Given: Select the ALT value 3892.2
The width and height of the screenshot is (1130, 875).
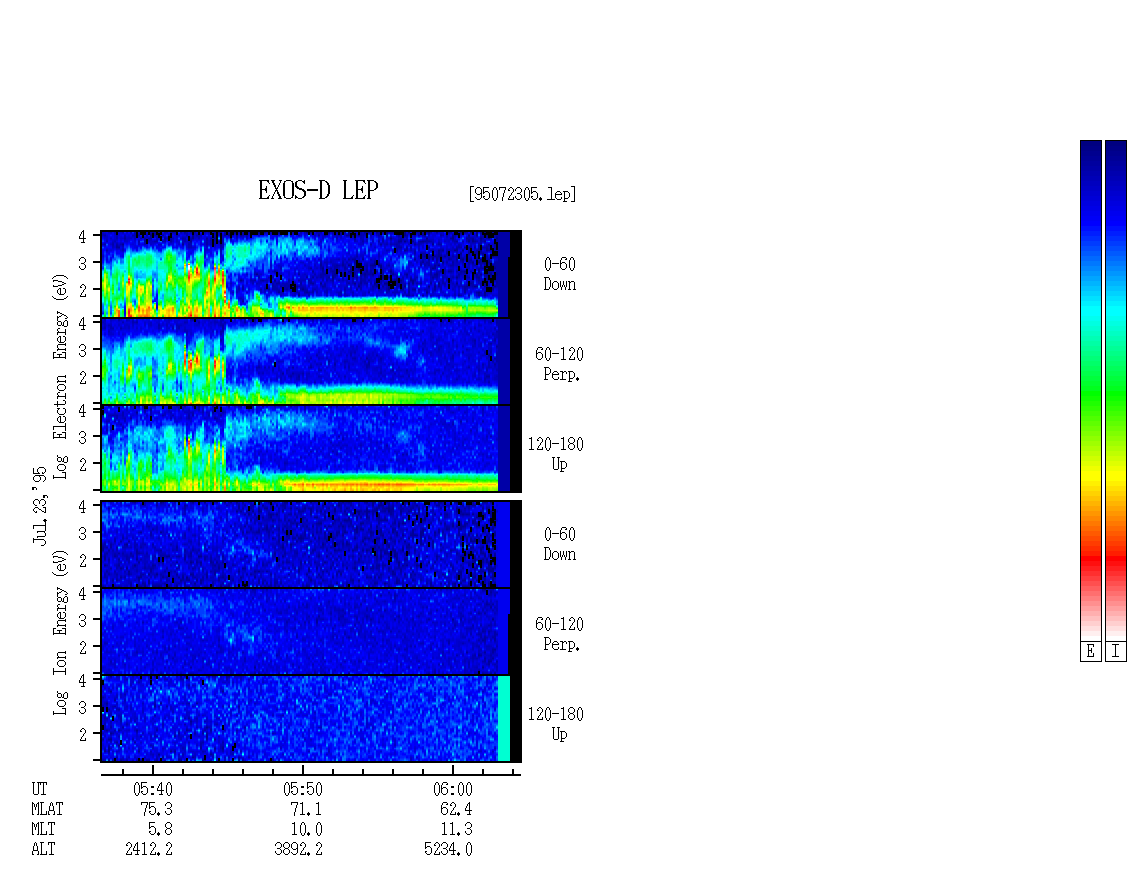Looking at the screenshot, I should 298,849.
